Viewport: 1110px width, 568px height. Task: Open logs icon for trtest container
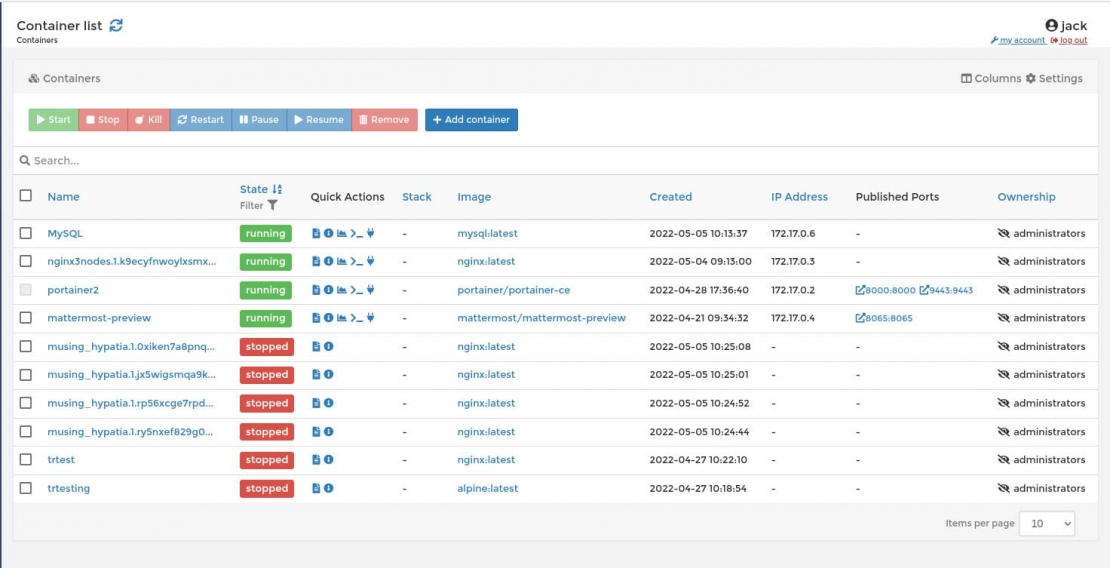pyautogui.click(x=316, y=460)
